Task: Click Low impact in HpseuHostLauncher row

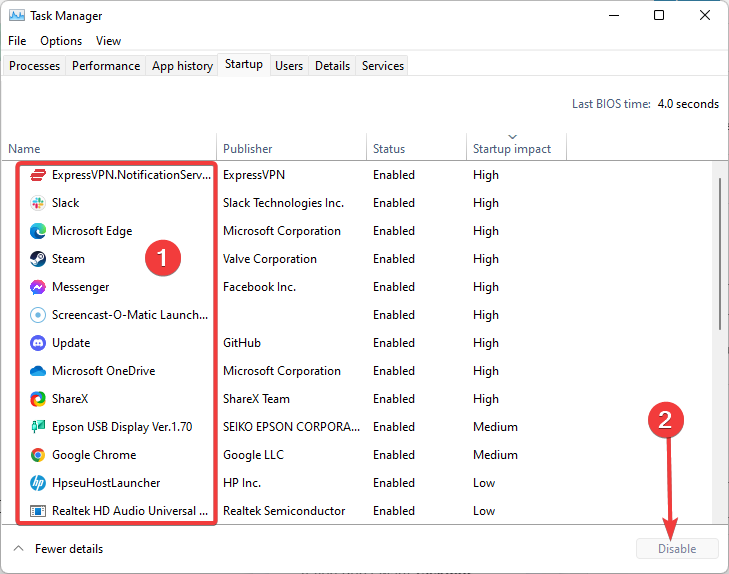Action: click(484, 483)
